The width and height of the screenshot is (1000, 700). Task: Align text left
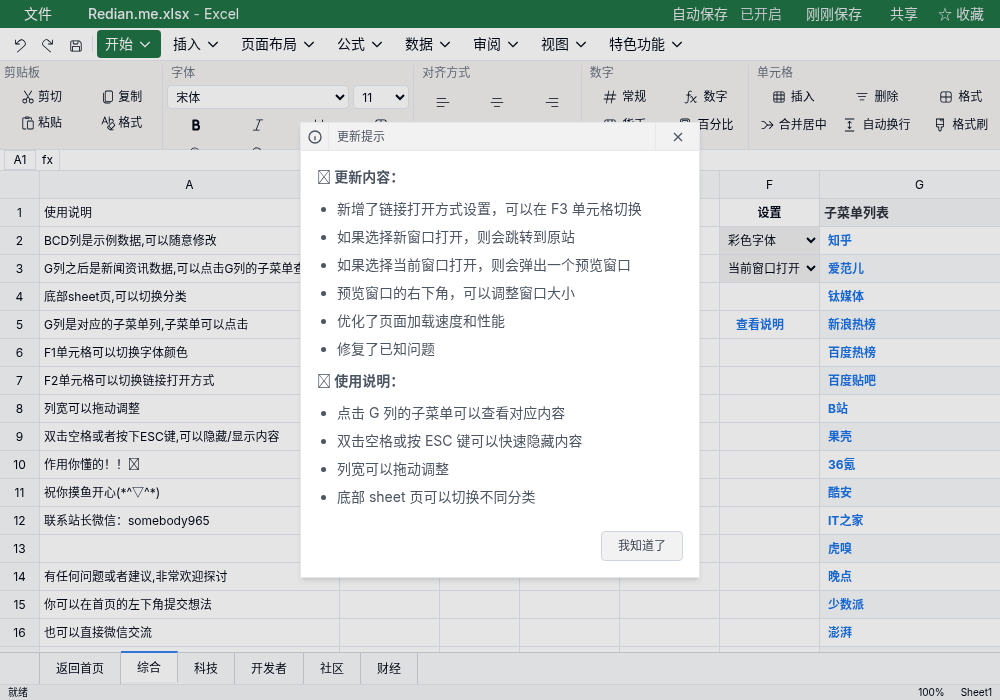tap(443, 102)
